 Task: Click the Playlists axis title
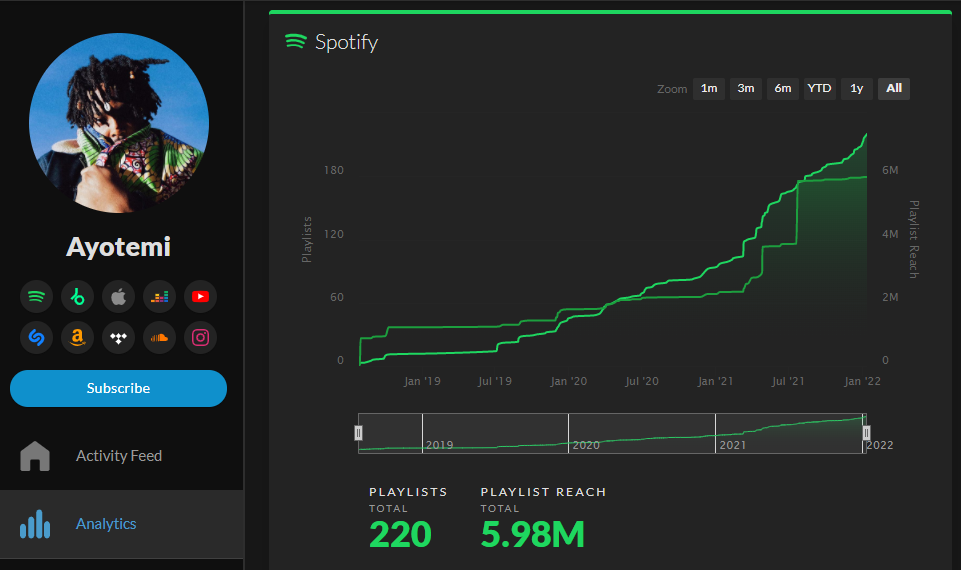[x=306, y=240]
